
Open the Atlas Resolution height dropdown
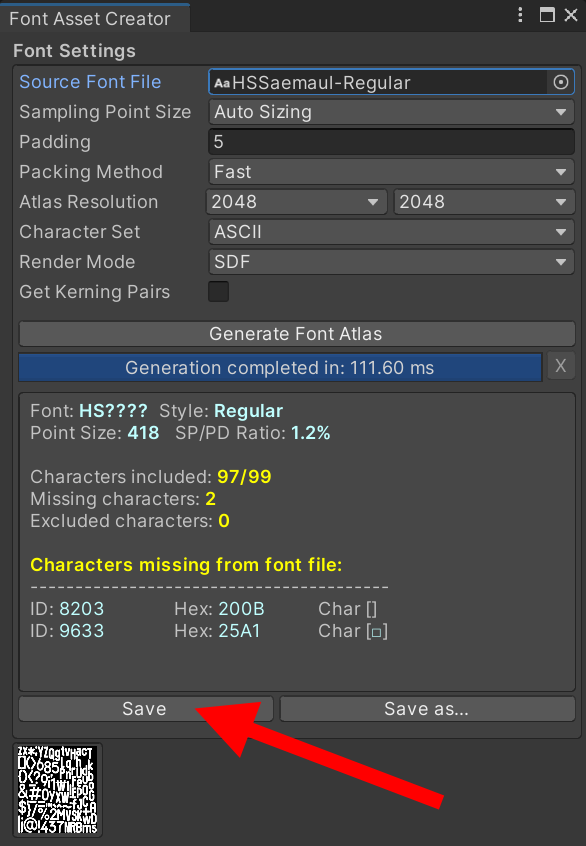[x=484, y=202]
